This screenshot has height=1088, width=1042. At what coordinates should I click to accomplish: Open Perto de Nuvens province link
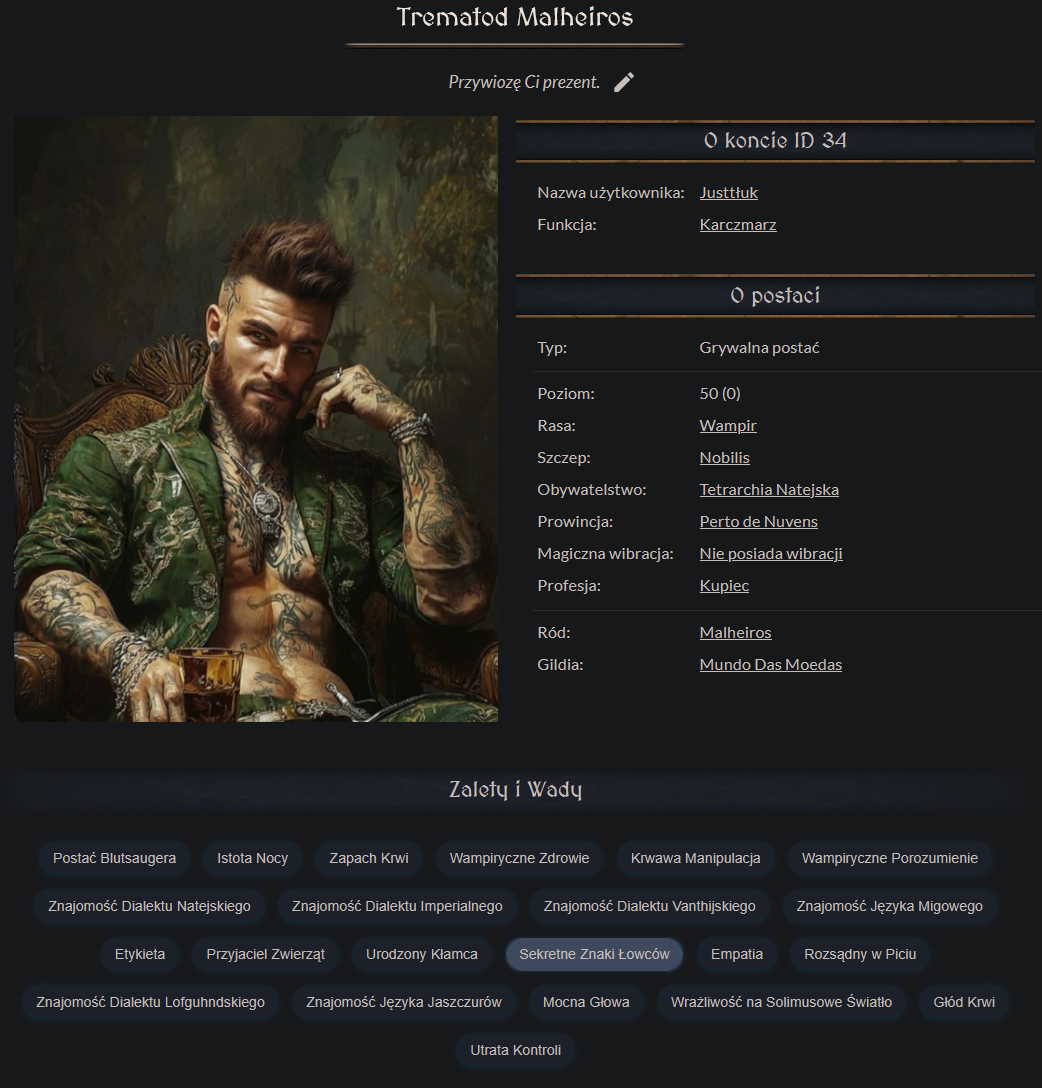pos(758,521)
